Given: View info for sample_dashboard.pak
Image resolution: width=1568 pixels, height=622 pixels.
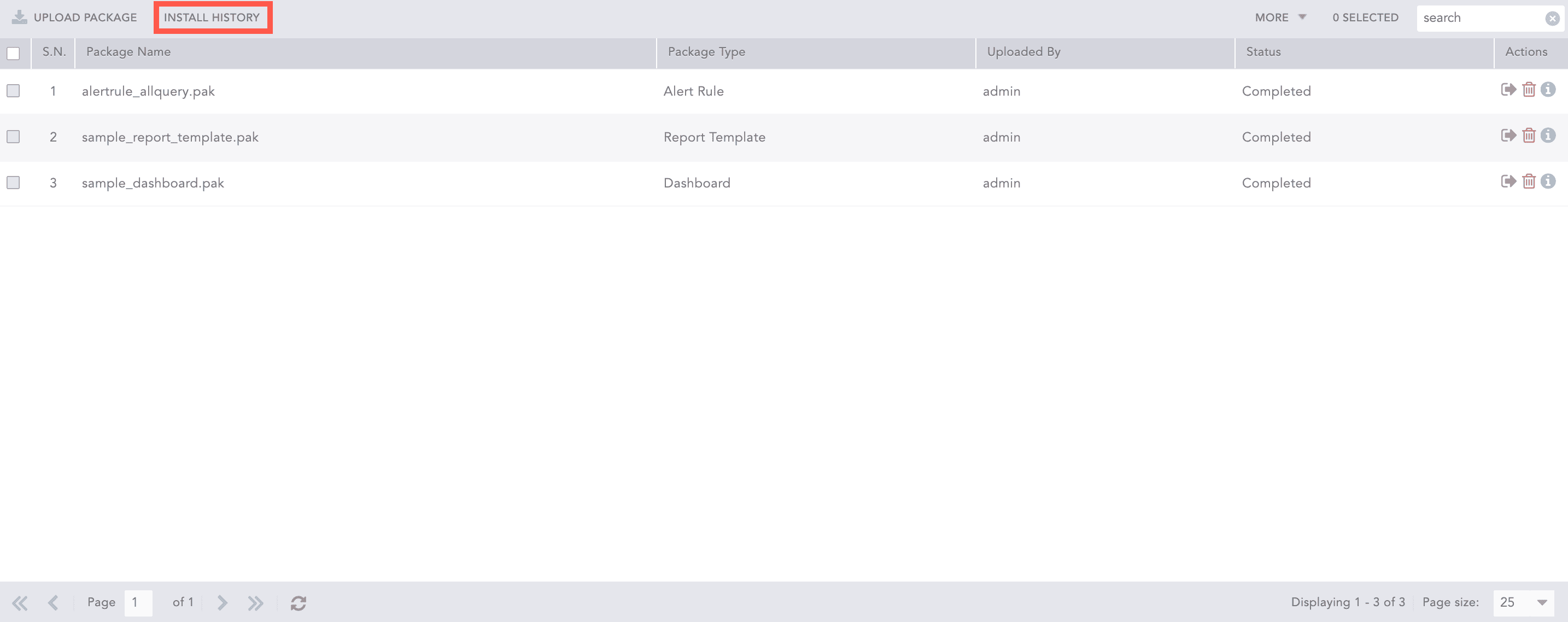Looking at the screenshot, I should coord(1549,181).
